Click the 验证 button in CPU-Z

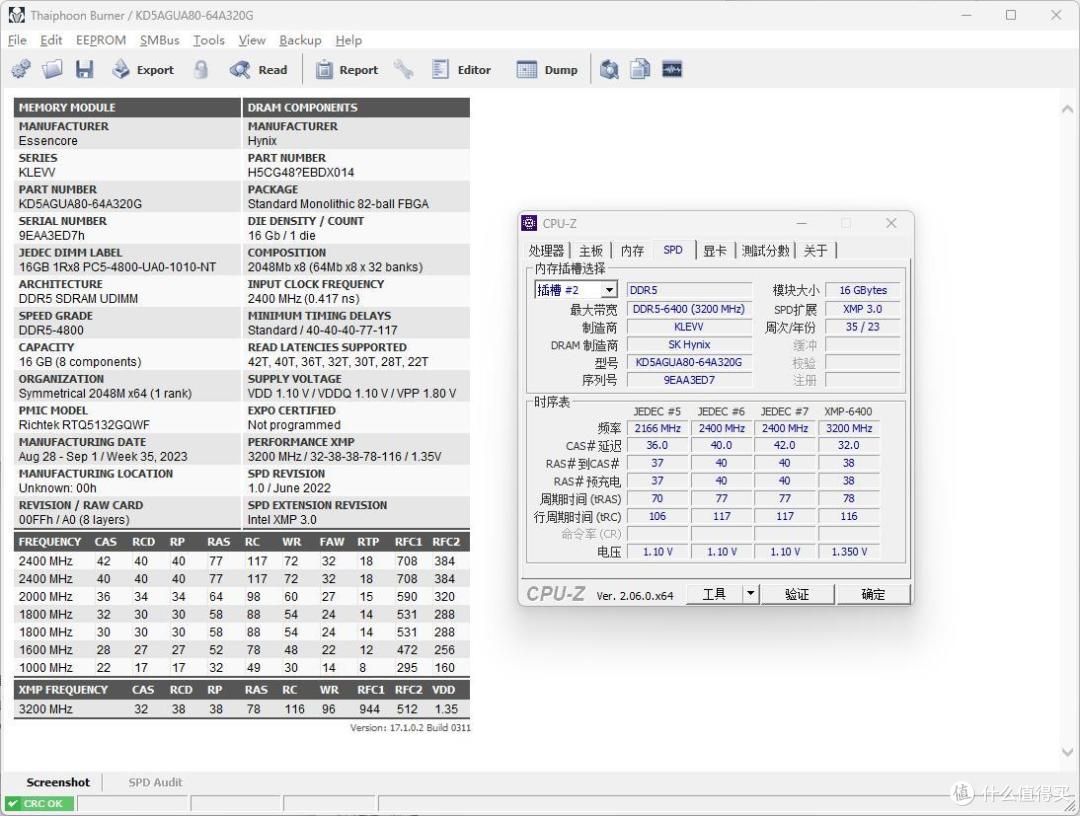point(797,594)
